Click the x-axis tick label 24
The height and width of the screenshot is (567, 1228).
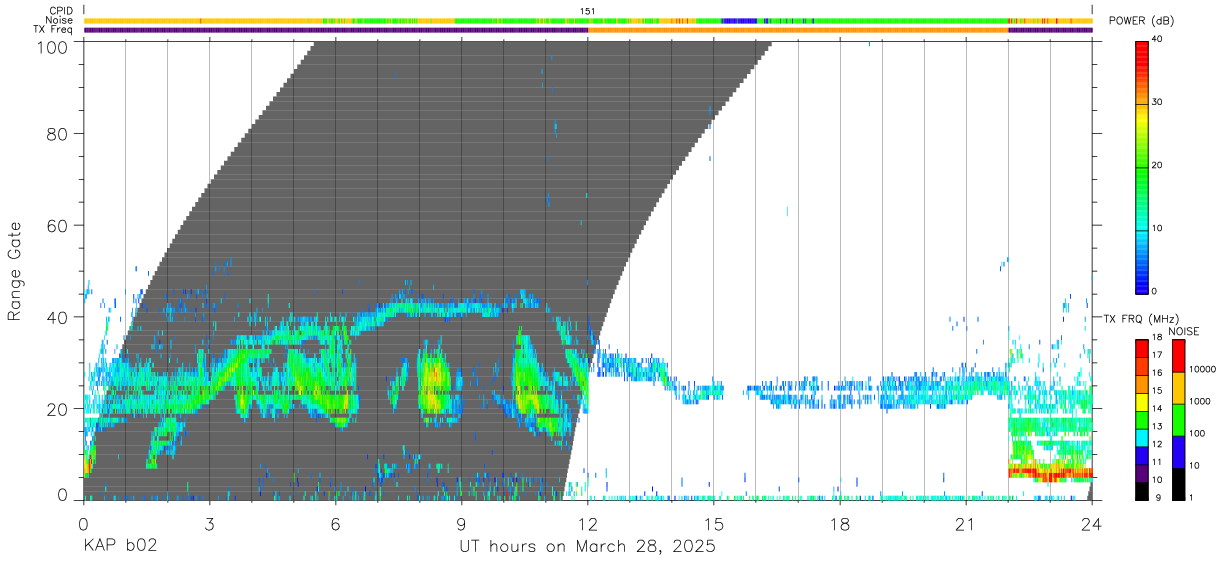(x=1091, y=523)
